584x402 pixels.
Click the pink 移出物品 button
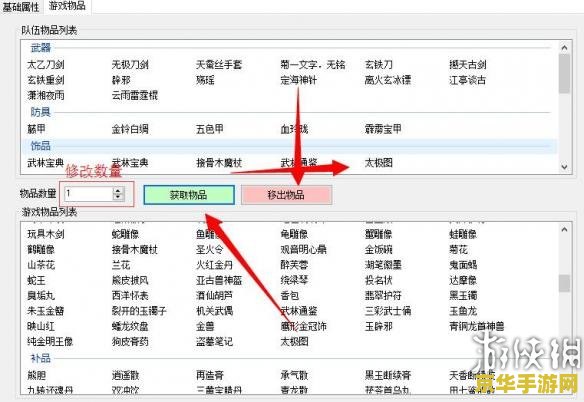click(286, 195)
